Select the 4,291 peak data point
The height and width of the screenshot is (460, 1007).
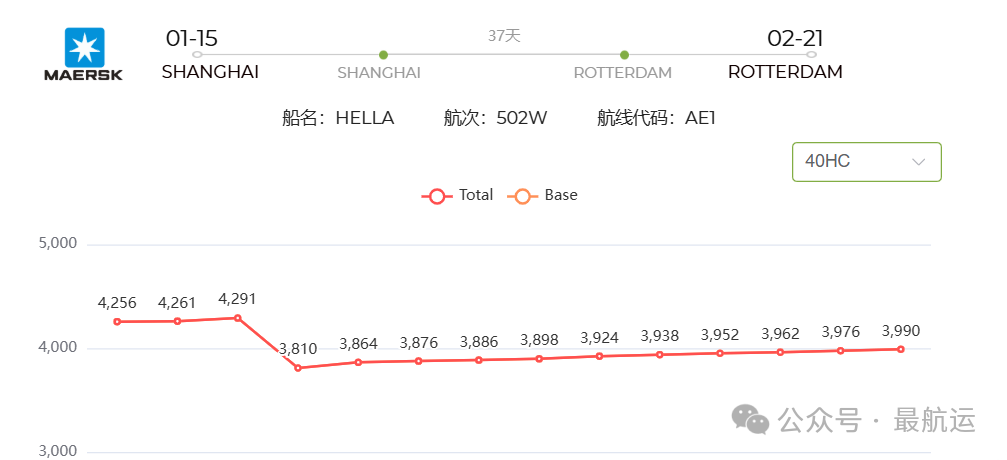pyautogui.click(x=238, y=318)
